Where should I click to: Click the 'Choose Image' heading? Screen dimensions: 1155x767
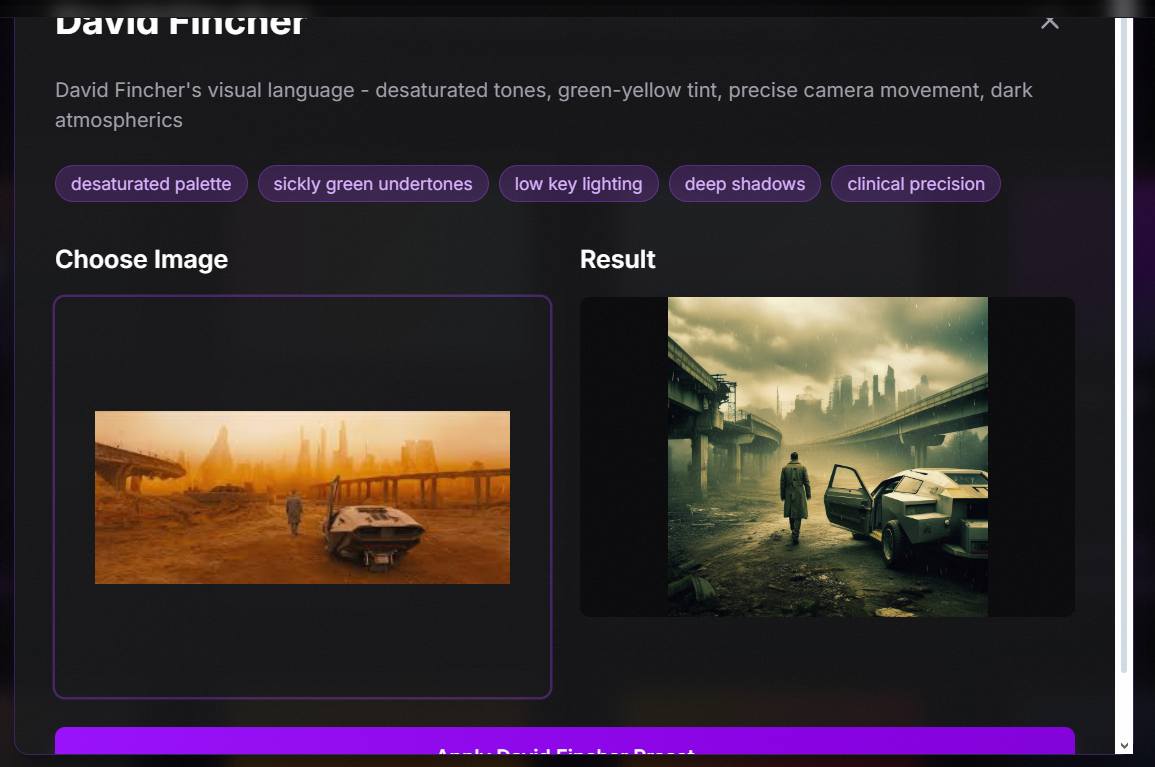point(141,259)
